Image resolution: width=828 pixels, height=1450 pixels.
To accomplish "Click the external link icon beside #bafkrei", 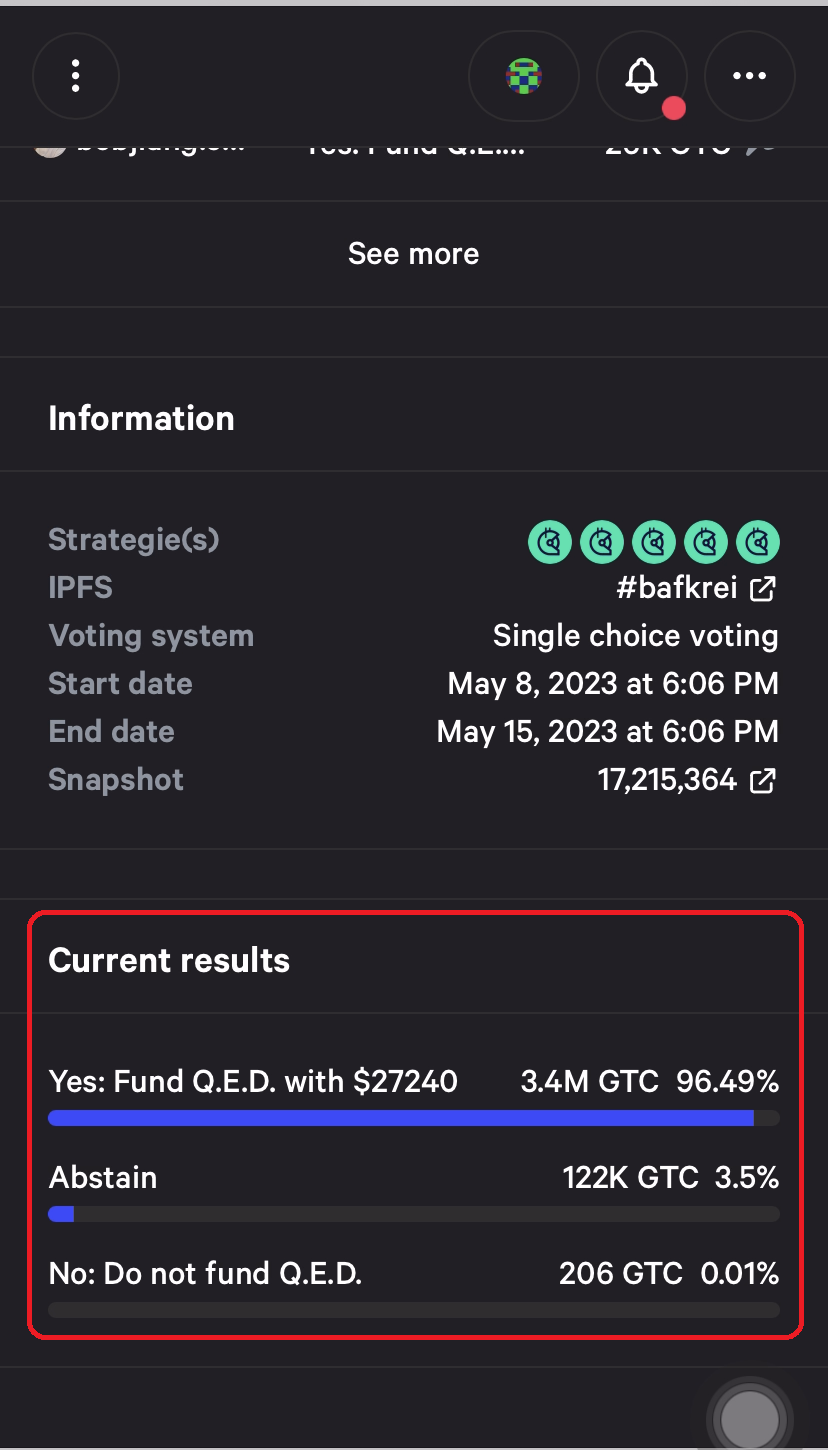I will (x=763, y=589).
